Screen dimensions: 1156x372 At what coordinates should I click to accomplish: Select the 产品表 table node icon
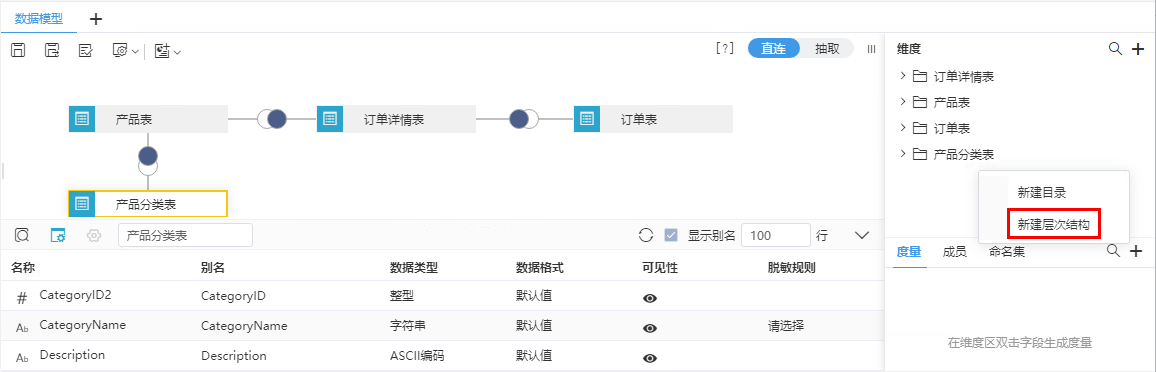(x=82, y=119)
